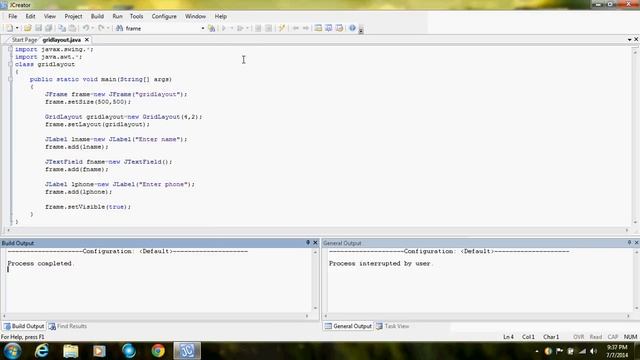Open the editor document list dropdown arrow

pos(629,40)
